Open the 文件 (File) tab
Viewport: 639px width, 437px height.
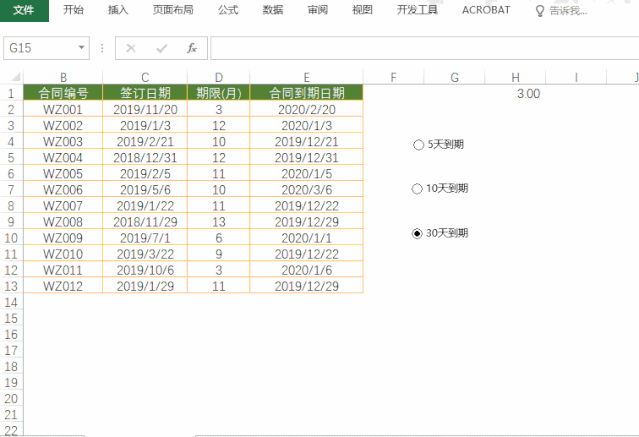(24, 10)
